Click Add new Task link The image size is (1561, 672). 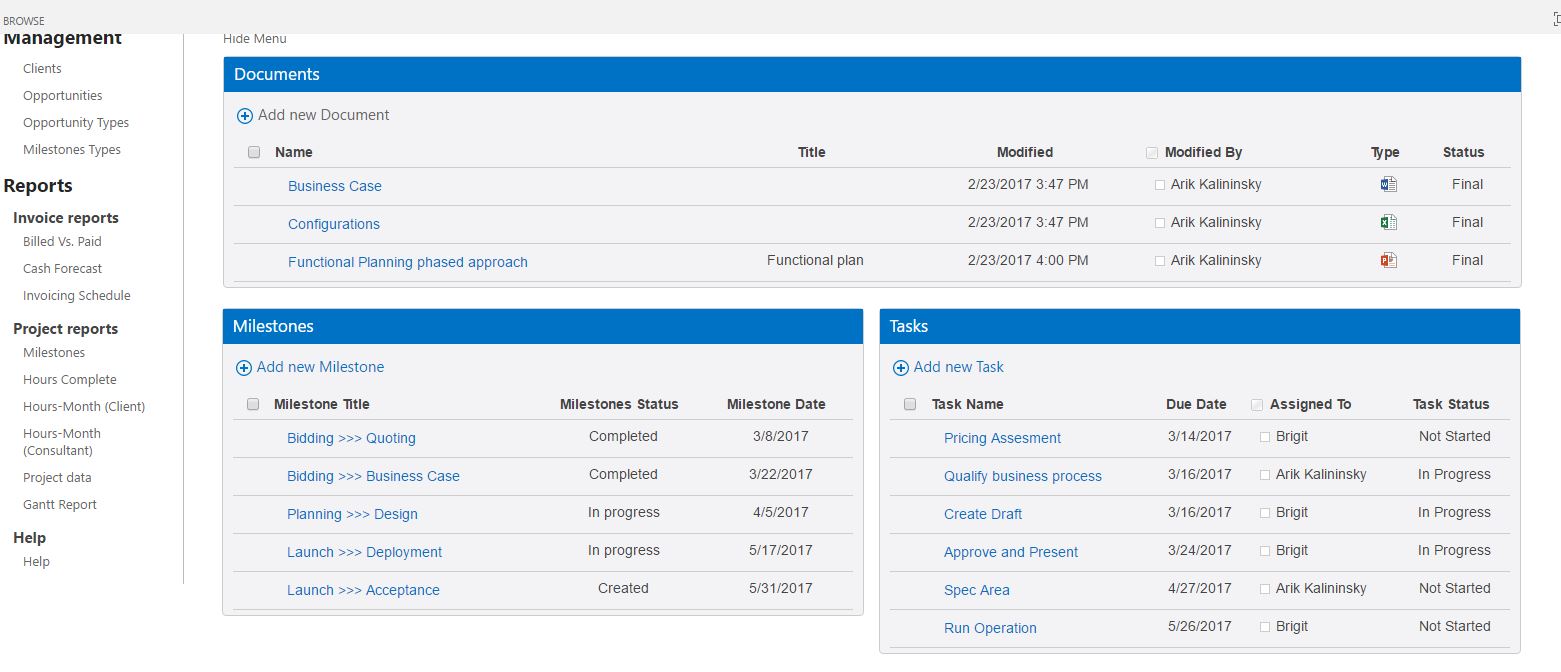tap(959, 367)
